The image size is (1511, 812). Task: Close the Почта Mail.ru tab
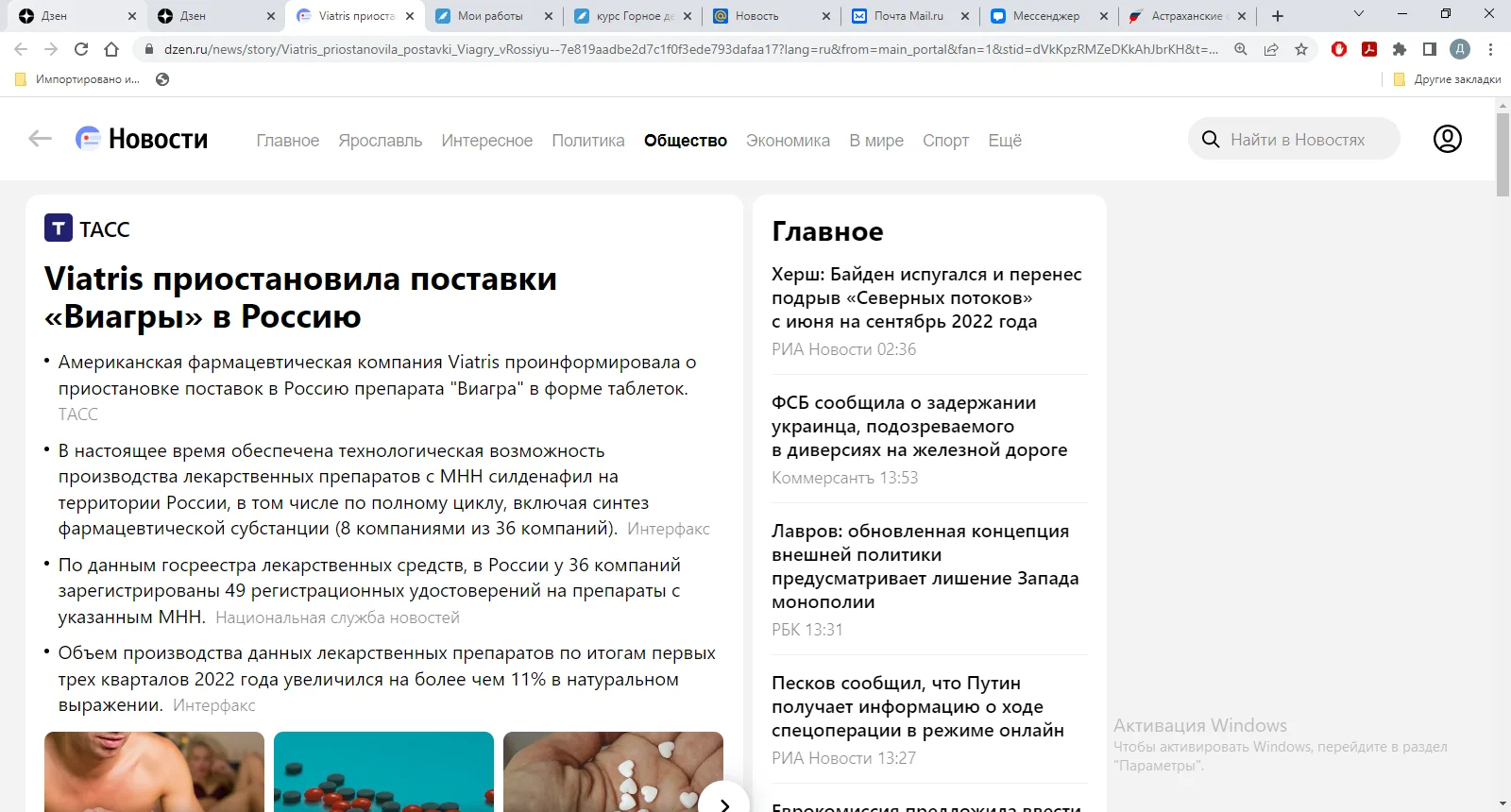[x=964, y=16]
